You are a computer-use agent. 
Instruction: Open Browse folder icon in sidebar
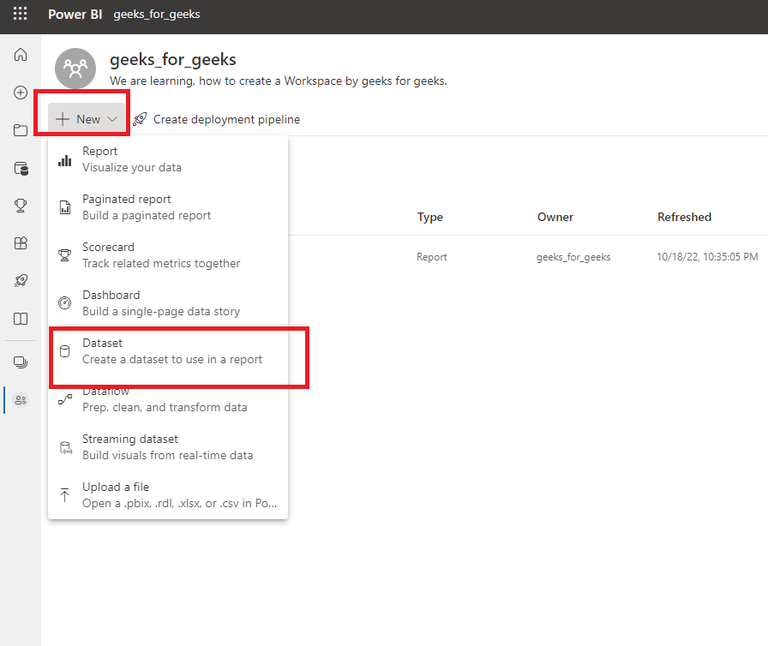tap(21, 130)
